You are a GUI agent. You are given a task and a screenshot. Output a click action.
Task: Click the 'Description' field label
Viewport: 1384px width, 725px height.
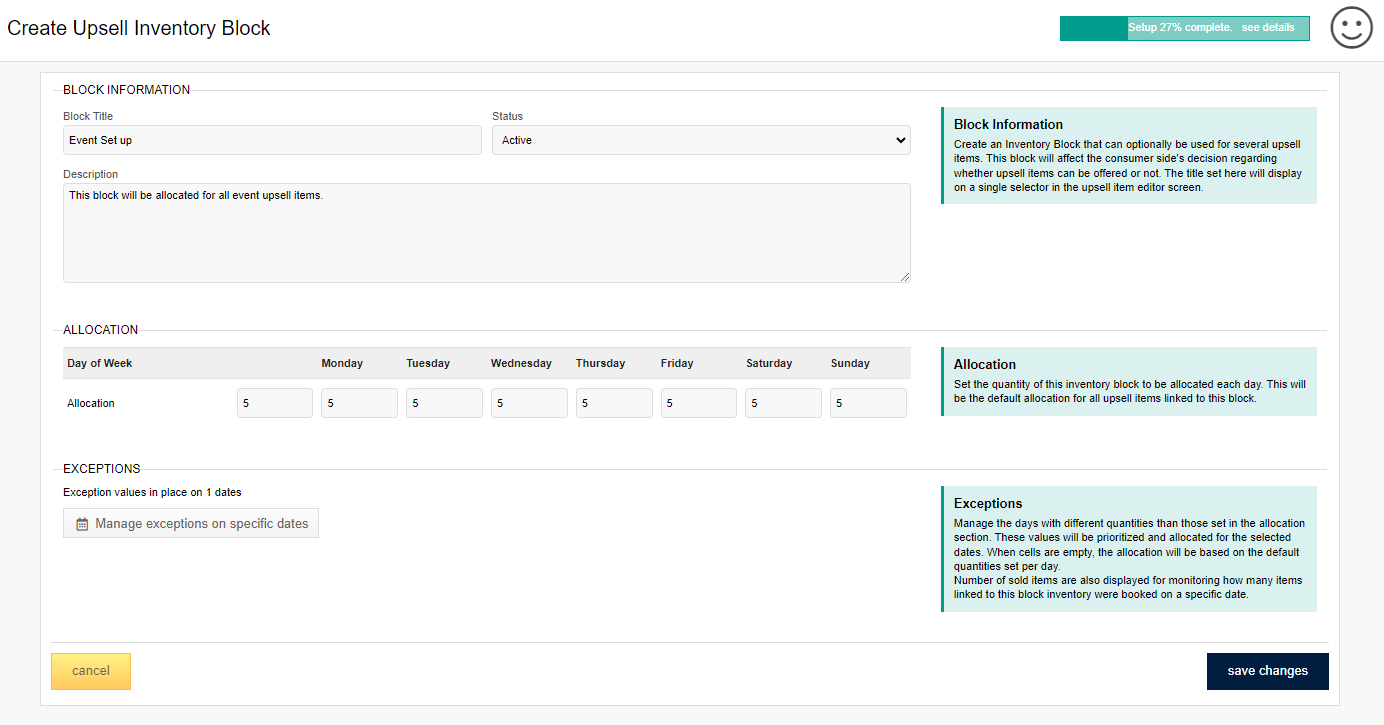coord(90,174)
